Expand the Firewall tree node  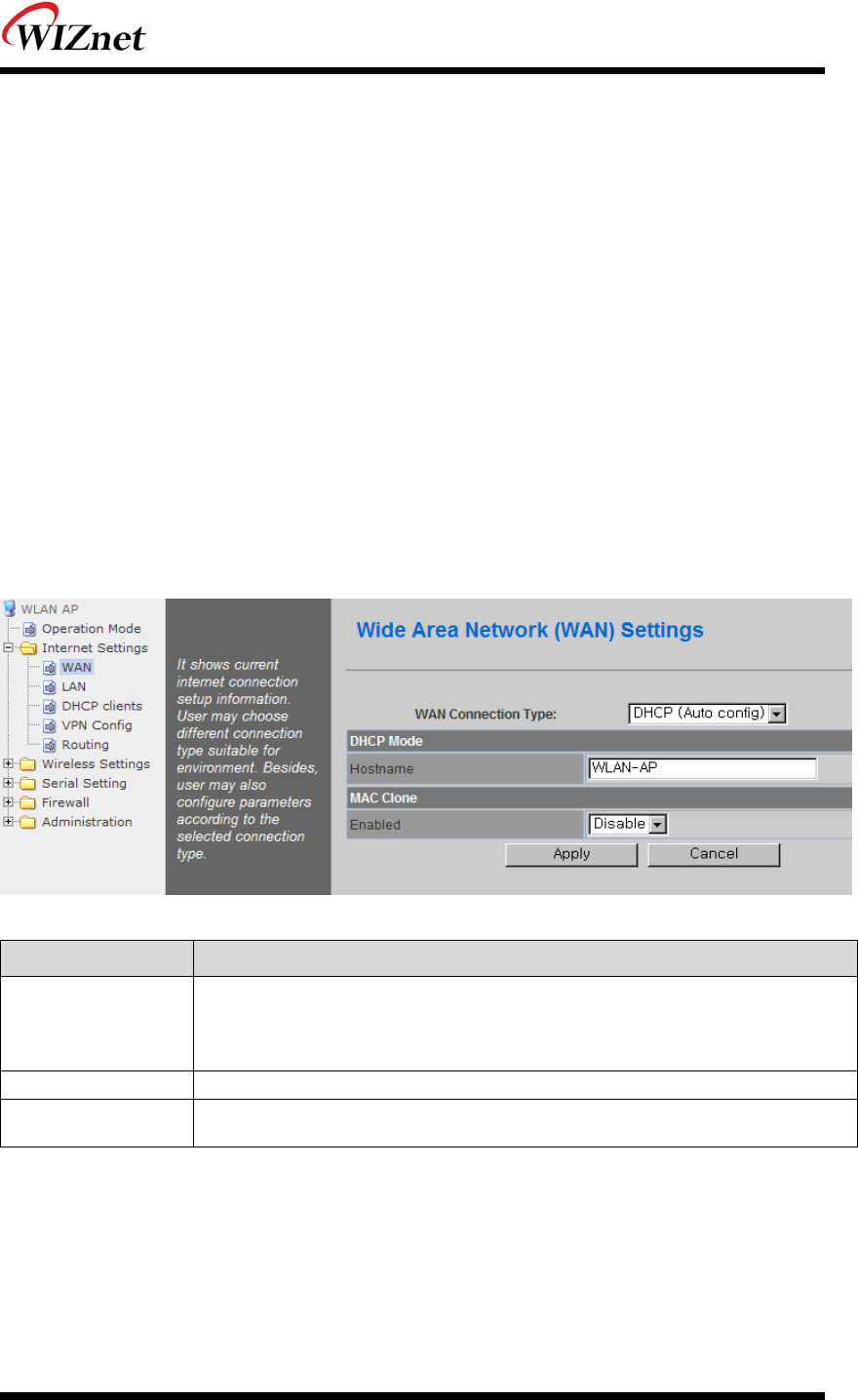(8, 802)
